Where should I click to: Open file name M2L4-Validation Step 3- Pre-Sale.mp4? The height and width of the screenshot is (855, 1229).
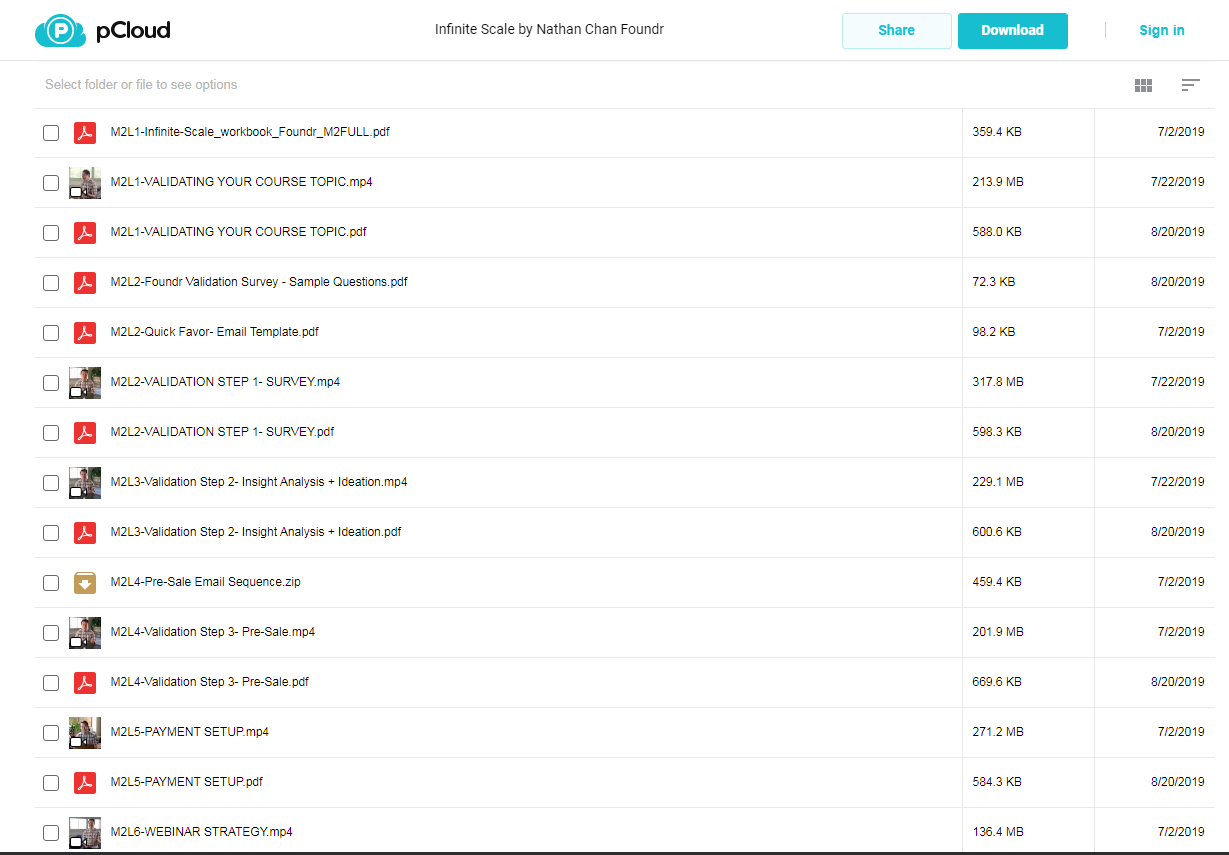[x=213, y=632]
